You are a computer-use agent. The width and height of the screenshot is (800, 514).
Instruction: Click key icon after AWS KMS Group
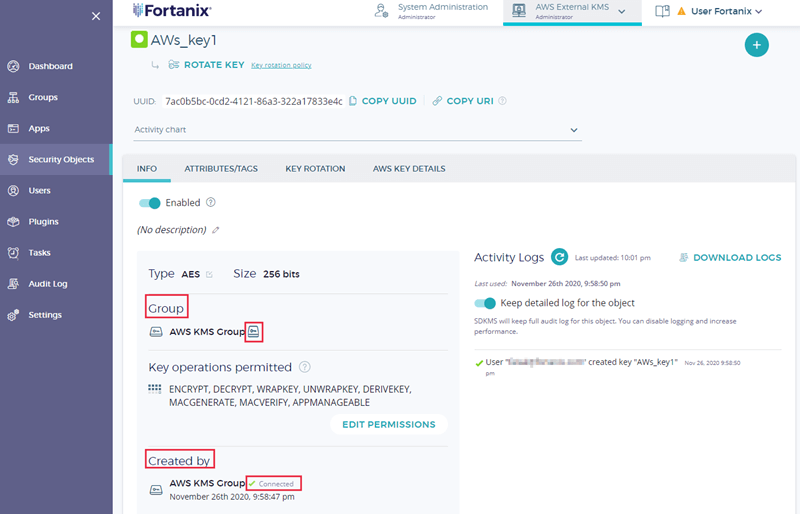tap(254, 332)
